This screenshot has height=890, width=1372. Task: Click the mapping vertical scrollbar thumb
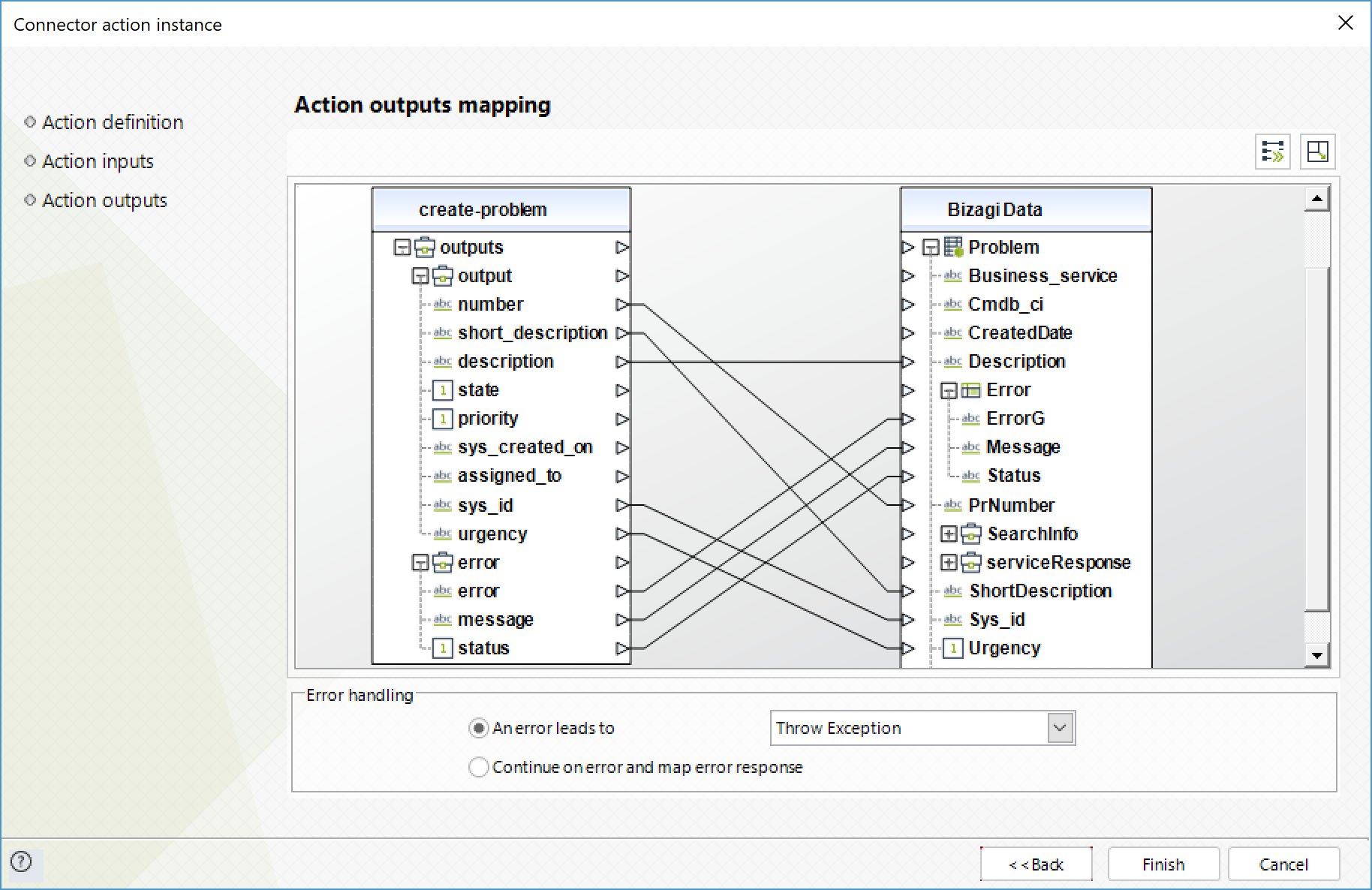click(x=1317, y=439)
